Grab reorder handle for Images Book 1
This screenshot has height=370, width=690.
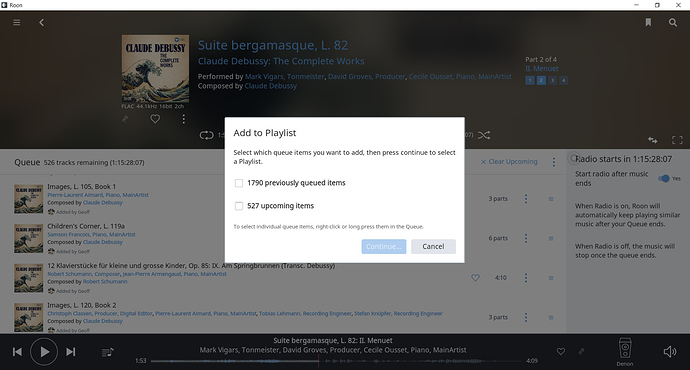tap(551, 199)
